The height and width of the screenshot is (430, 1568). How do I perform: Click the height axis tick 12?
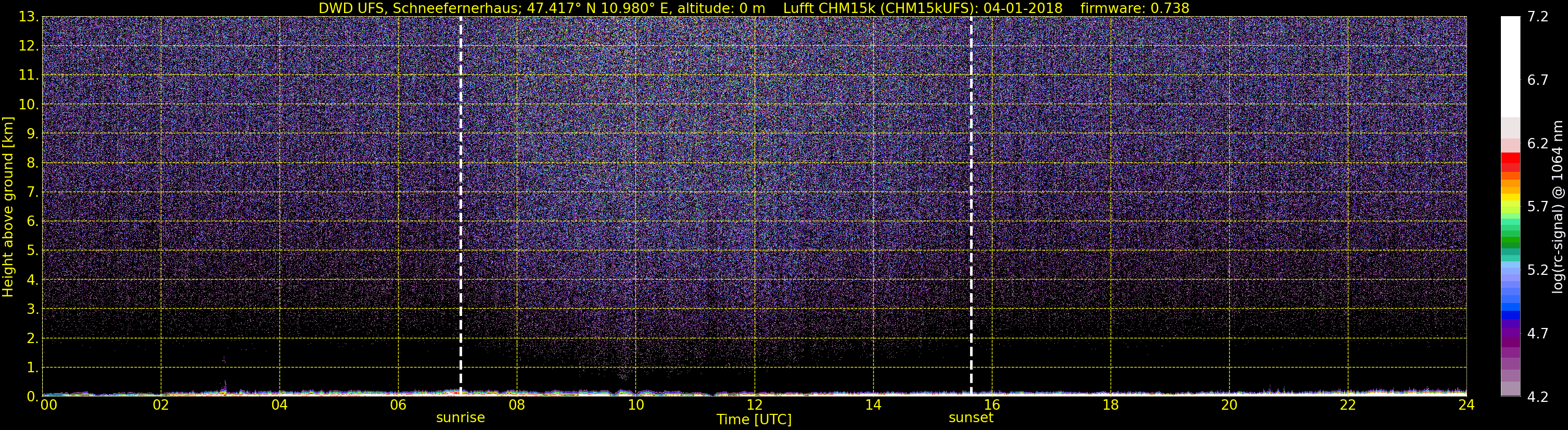coord(28,46)
